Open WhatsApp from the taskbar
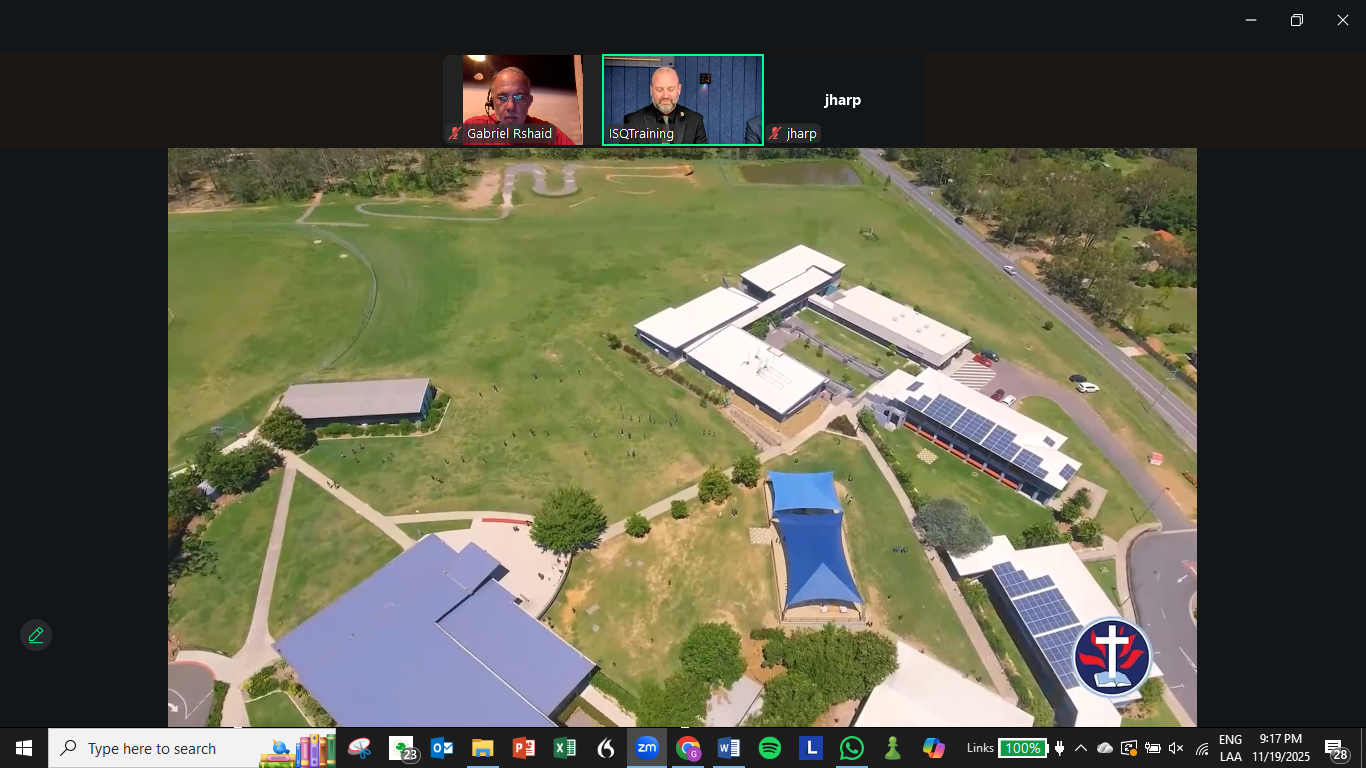The height and width of the screenshot is (768, 1366). (x=852, y=748)
